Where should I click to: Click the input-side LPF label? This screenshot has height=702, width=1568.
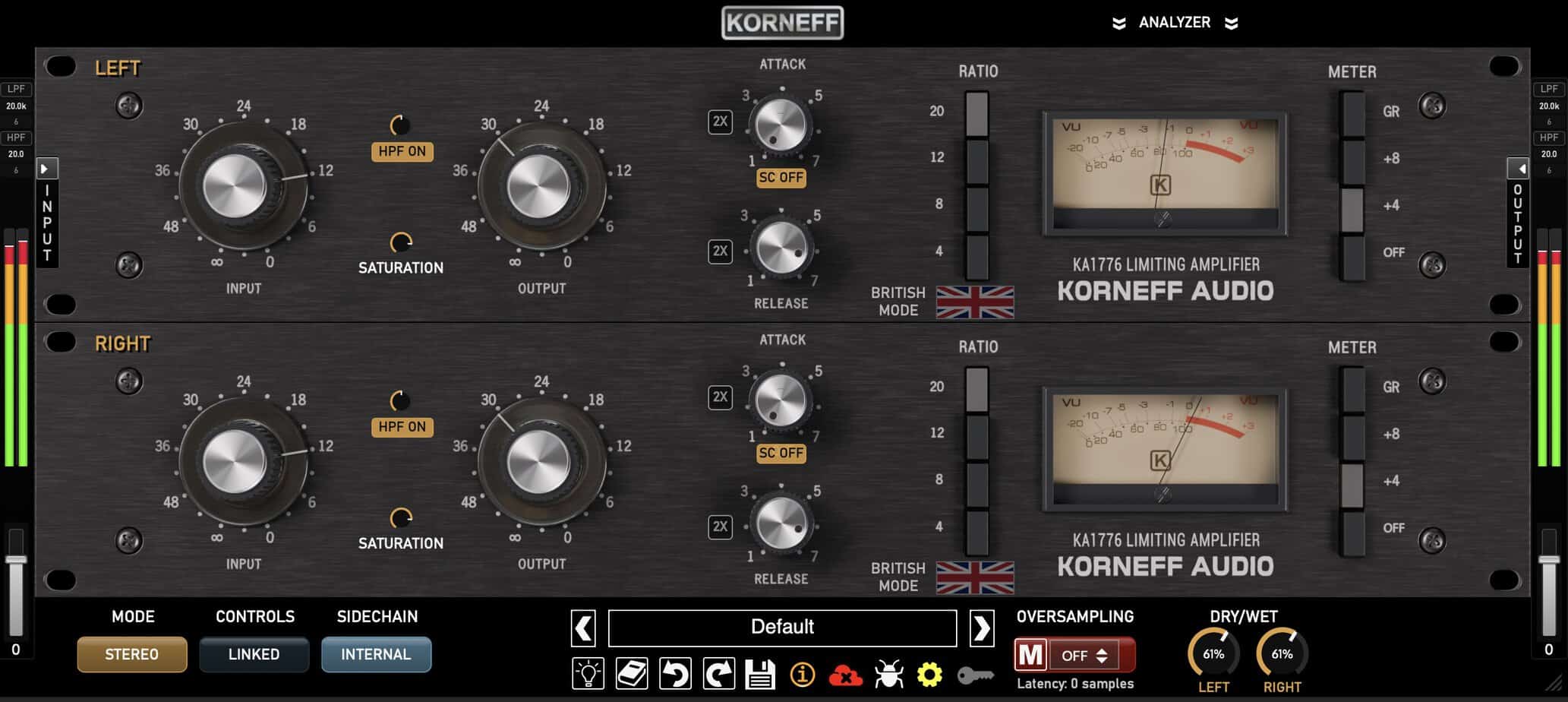[x=16, y=89]
